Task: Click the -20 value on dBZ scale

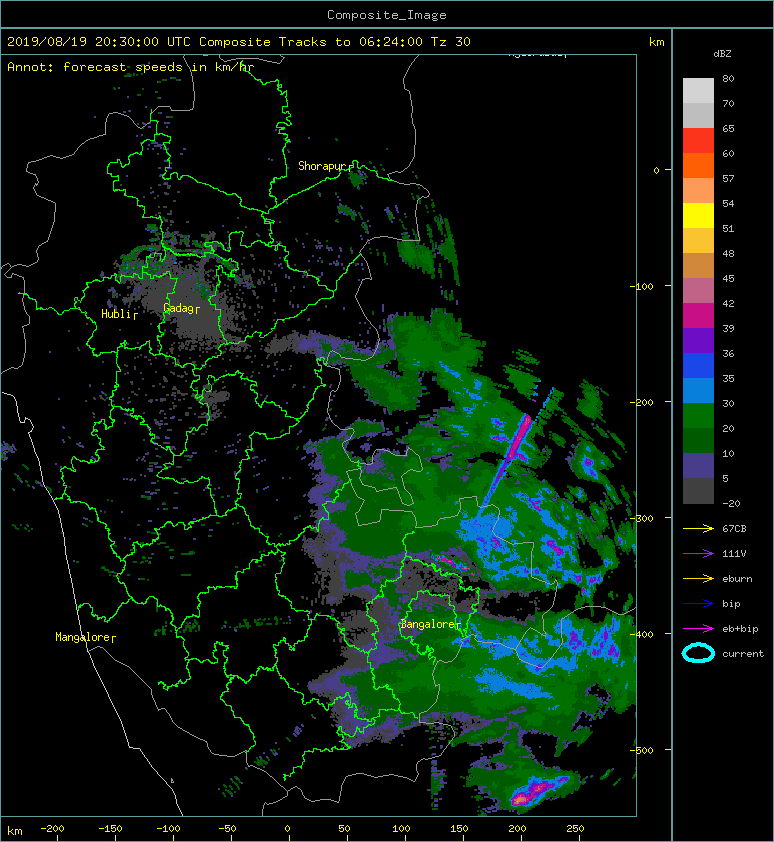Action: coord(731,503)
